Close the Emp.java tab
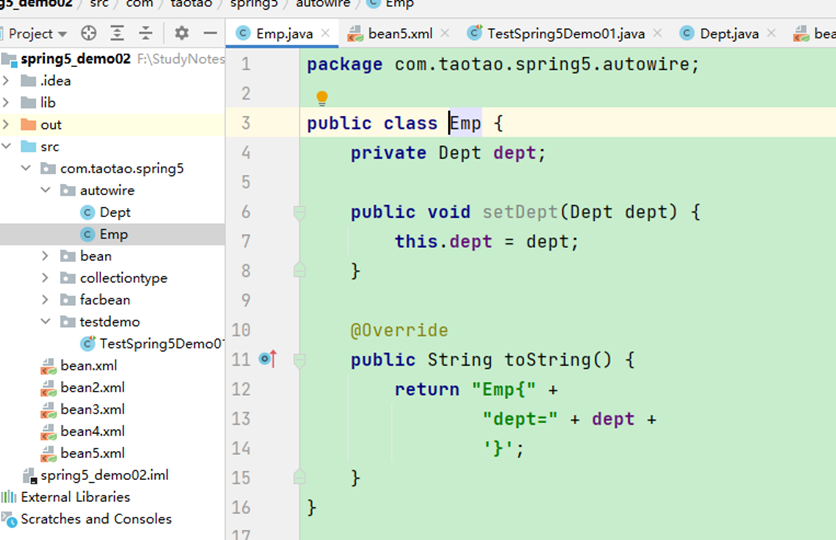This screenshot has height=540, width=836. tap(326, 34)
